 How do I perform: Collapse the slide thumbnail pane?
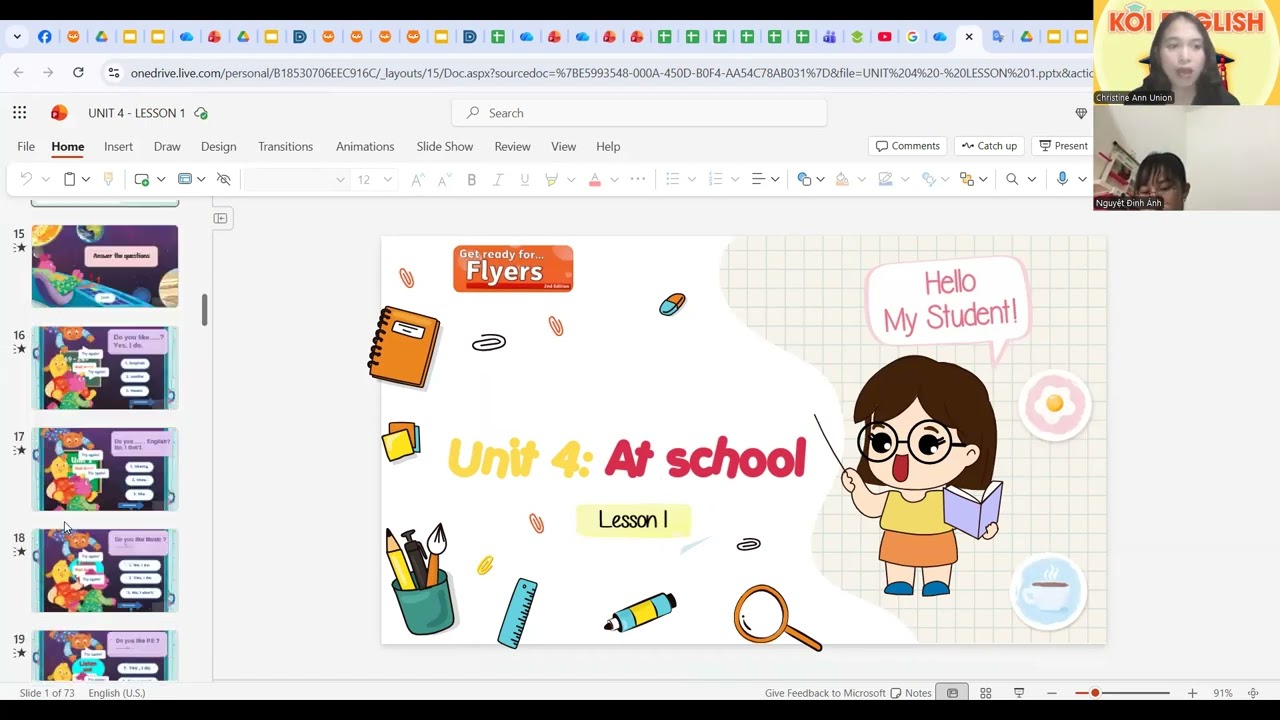[220, 218]
